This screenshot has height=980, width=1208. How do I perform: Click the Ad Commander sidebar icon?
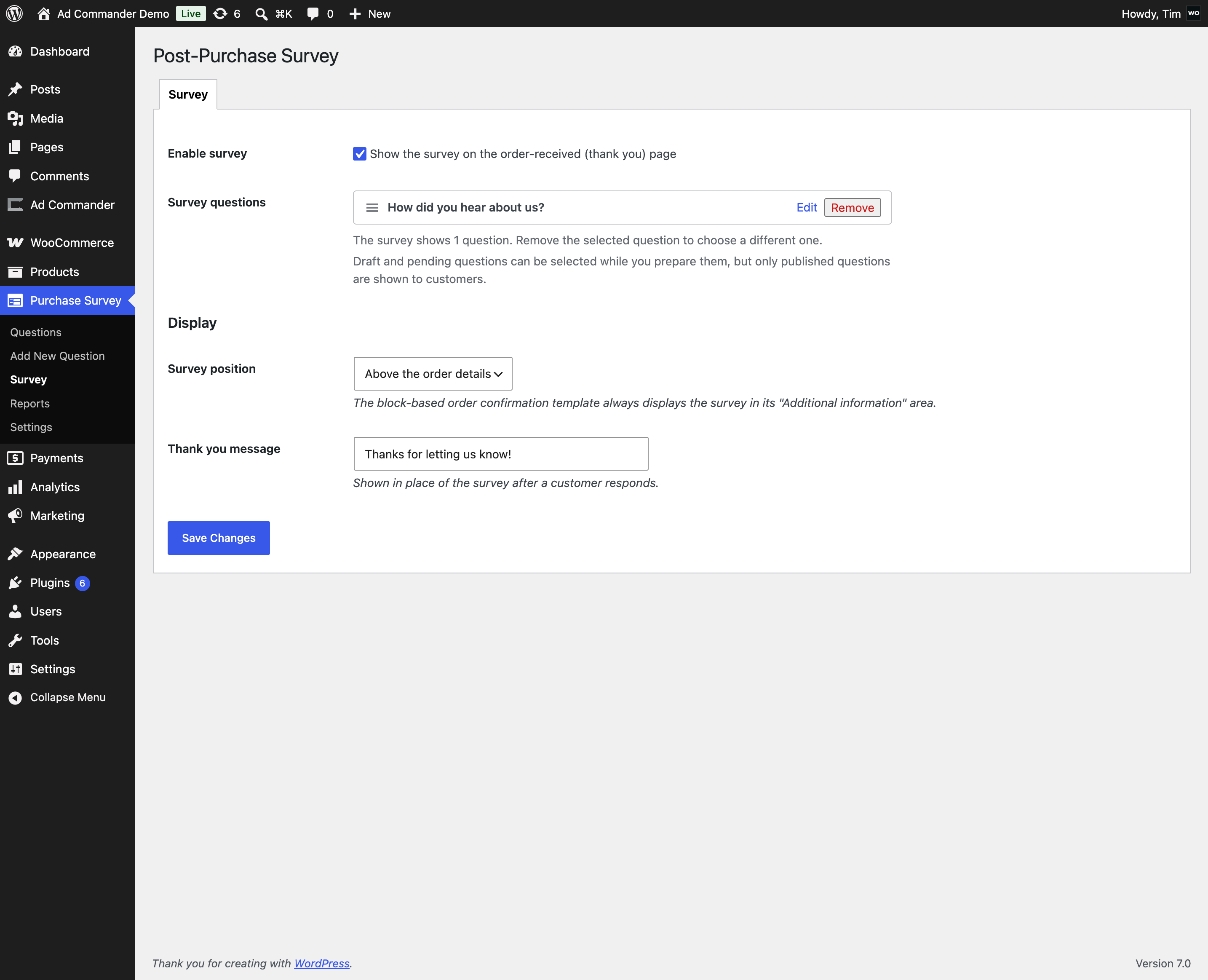pyautogui.click(x=15, y=205)
